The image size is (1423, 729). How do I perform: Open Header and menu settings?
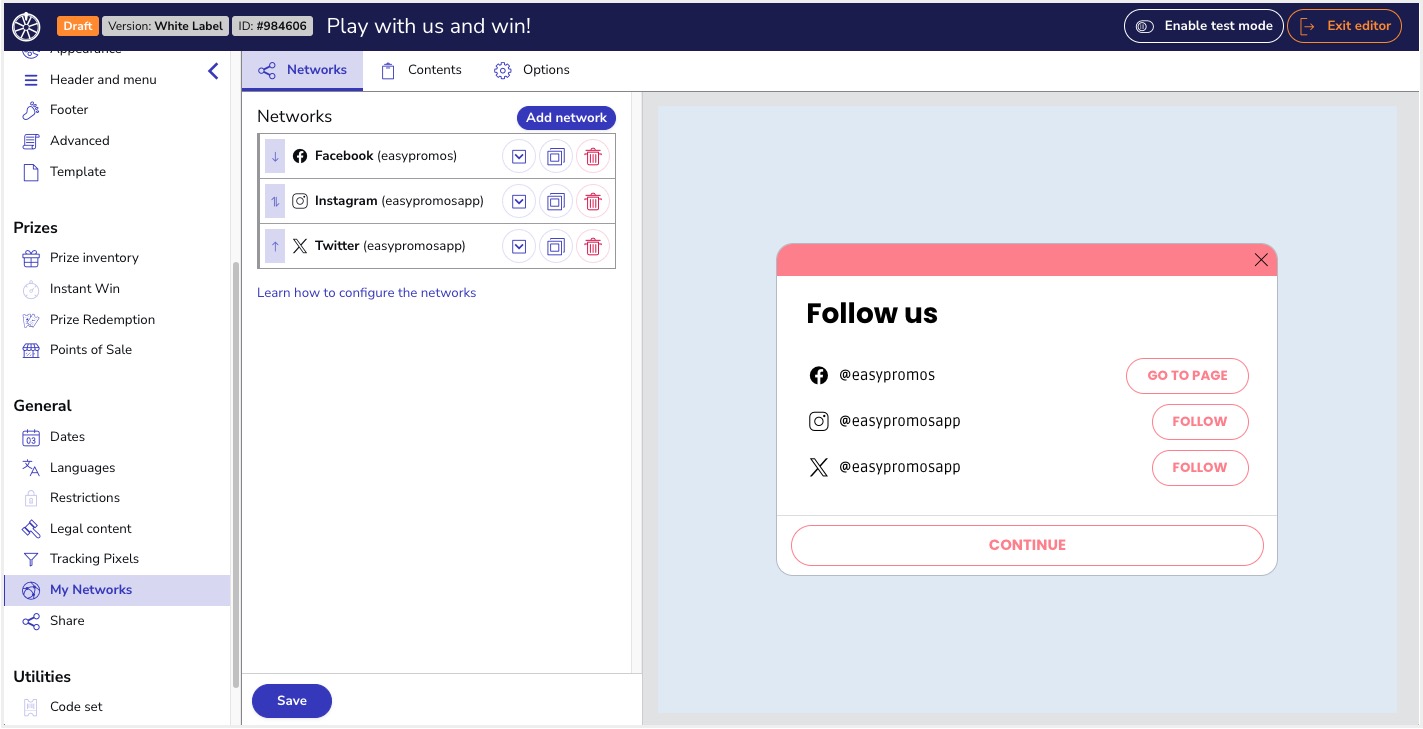click(103, 80)
